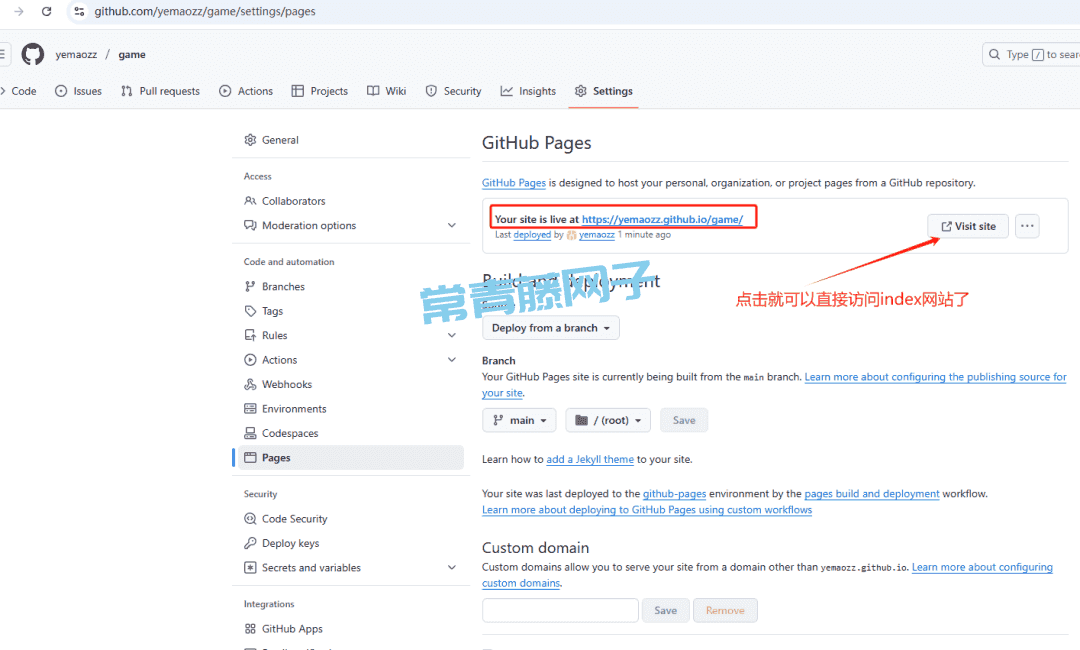
Task: Click the yemaozz avatar in deployment line
Action: point(571,235)
